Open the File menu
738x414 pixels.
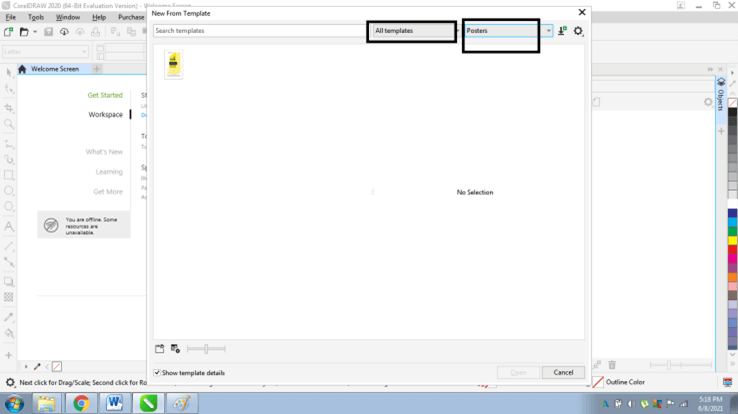pos(10,17)
